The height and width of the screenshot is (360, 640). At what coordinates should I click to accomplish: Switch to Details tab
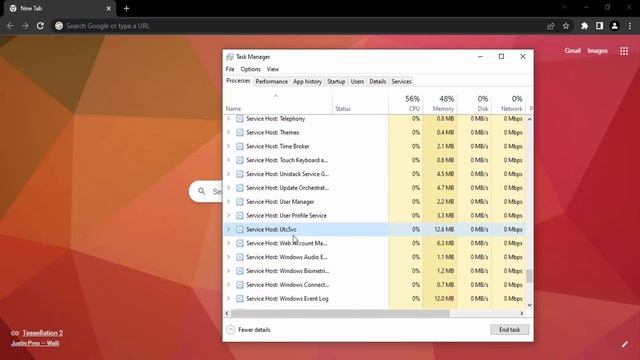click(x=378, y=82)
